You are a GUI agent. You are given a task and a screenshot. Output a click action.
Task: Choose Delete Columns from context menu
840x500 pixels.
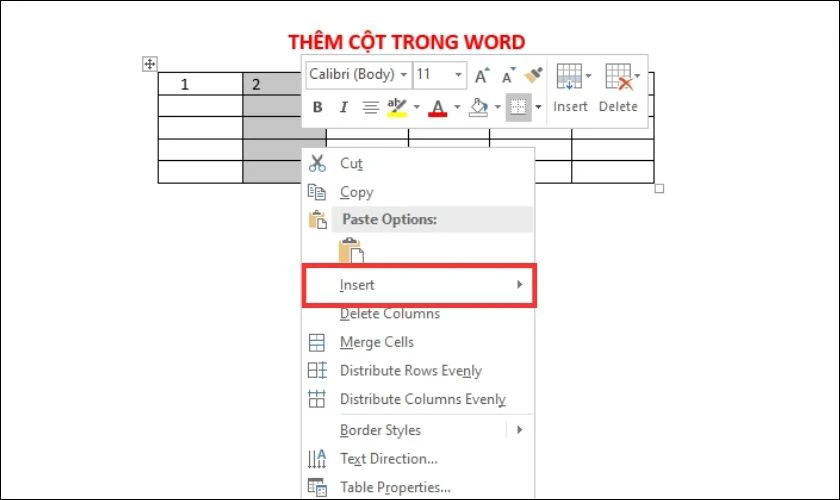click(418, 314)
